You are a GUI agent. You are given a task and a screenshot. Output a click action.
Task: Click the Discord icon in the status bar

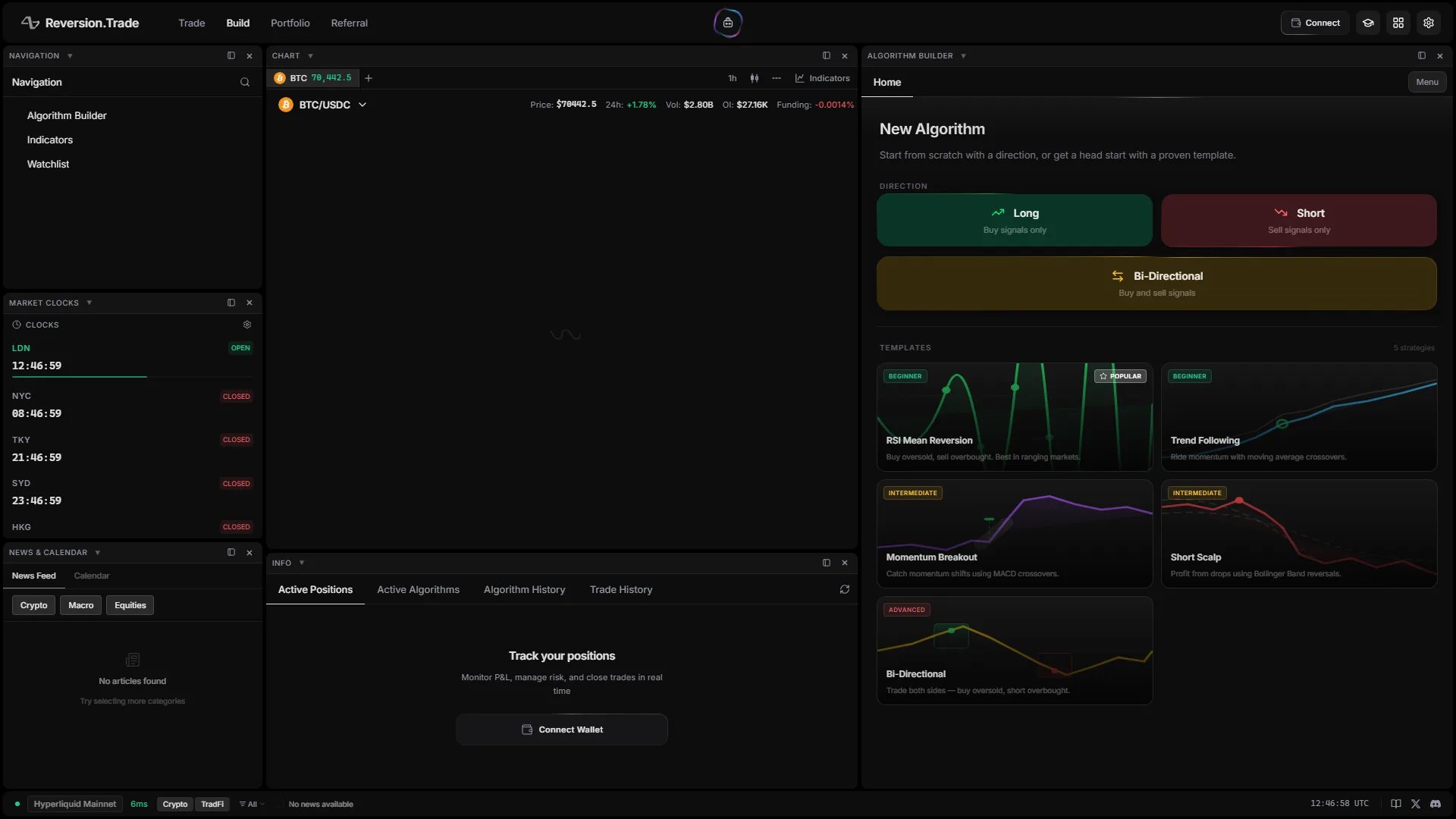[x=1436, y=804]
